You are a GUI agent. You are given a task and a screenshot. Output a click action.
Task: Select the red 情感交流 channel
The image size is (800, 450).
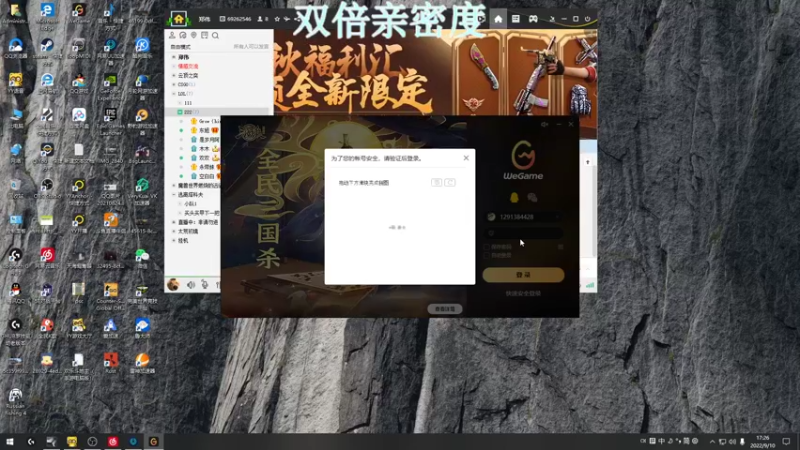188,66
